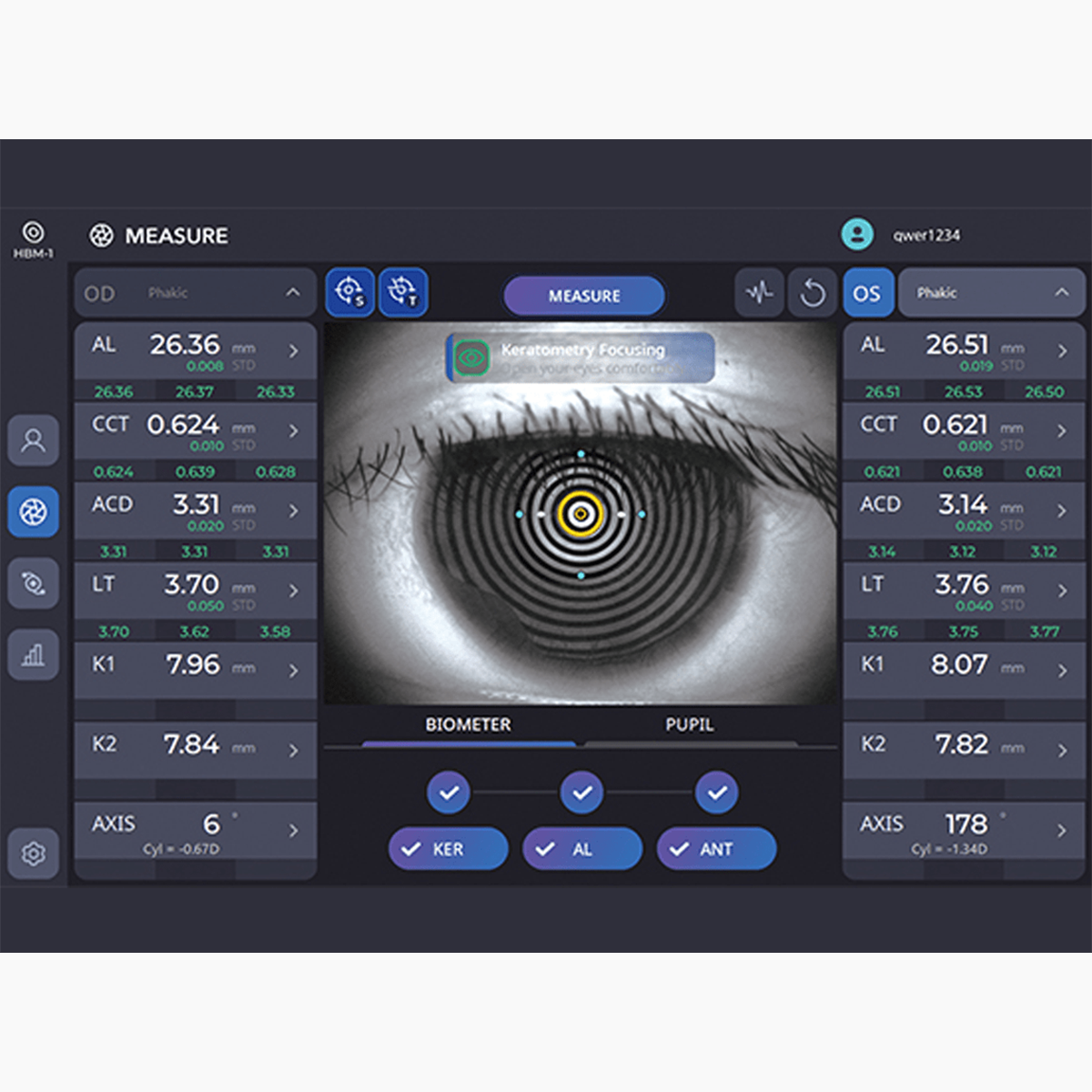Click the purple MEASURE button

pyautogui.click(x=584, y=296)
